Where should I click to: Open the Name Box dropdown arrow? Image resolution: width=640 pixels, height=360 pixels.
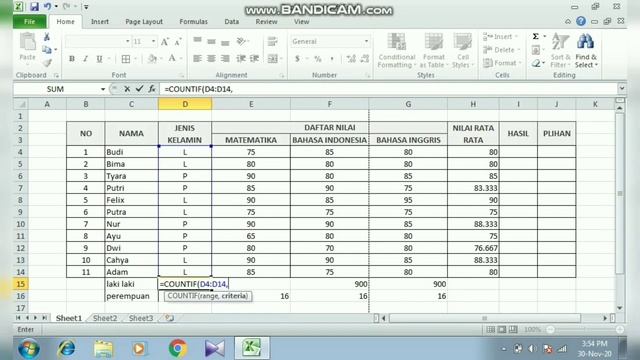[102, 89]
